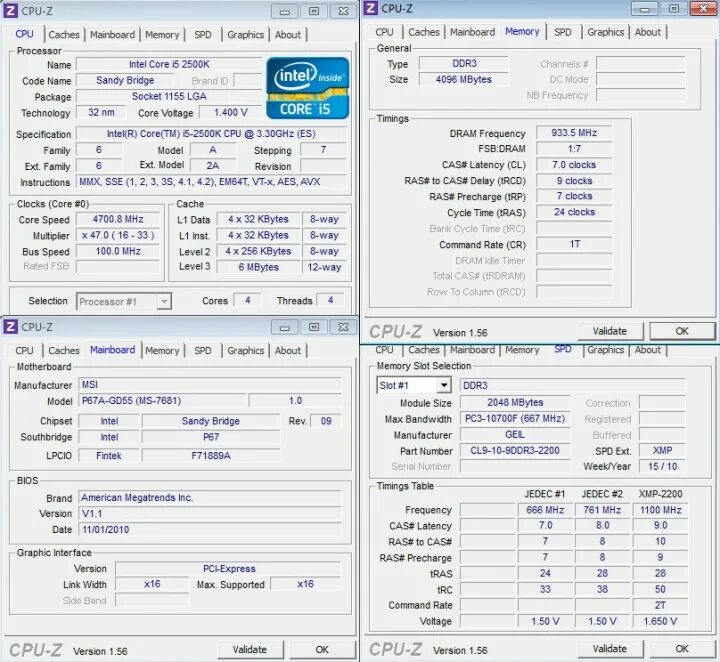Click the CPU-Z logo icon in CPU window title bar
The width and height of the screenshot is (720, 662).
coord(10,11)
